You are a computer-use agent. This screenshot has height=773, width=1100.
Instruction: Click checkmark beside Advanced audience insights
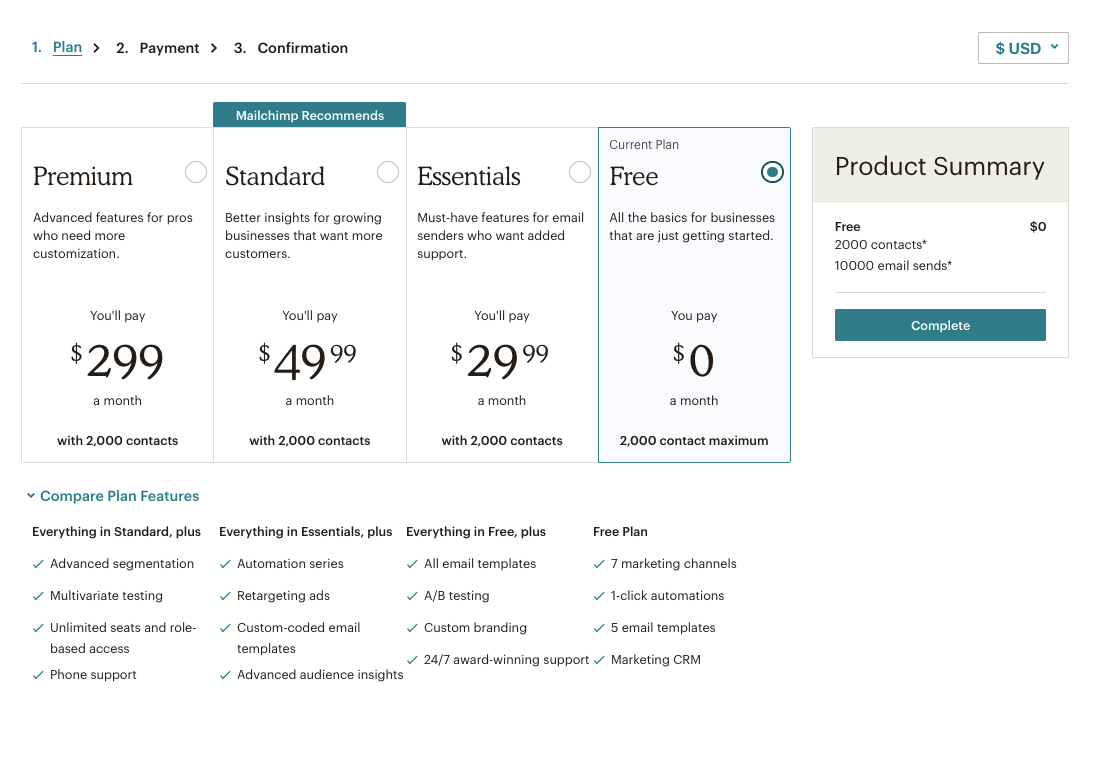225,675
